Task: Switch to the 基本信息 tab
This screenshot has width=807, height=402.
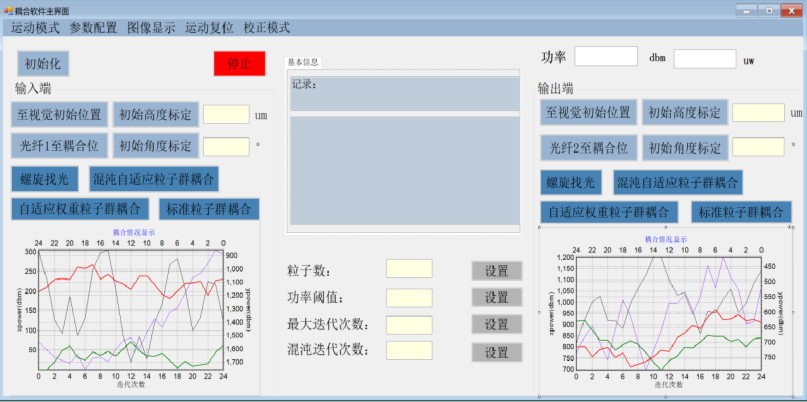Action: [x=304, y=62]
